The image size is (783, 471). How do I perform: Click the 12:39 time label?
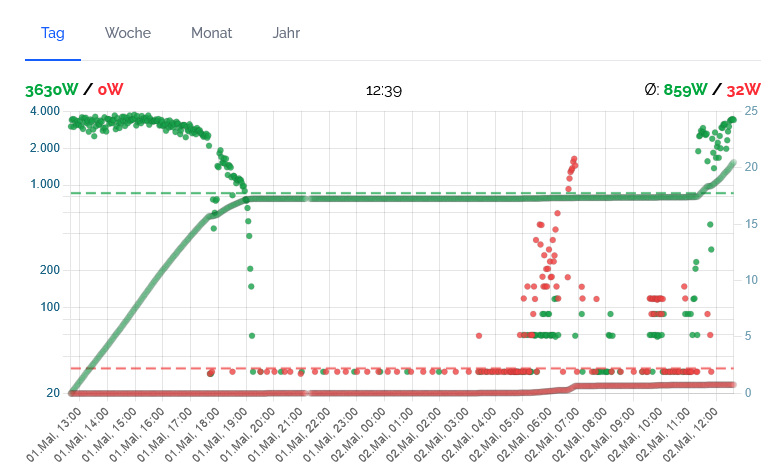384,90
